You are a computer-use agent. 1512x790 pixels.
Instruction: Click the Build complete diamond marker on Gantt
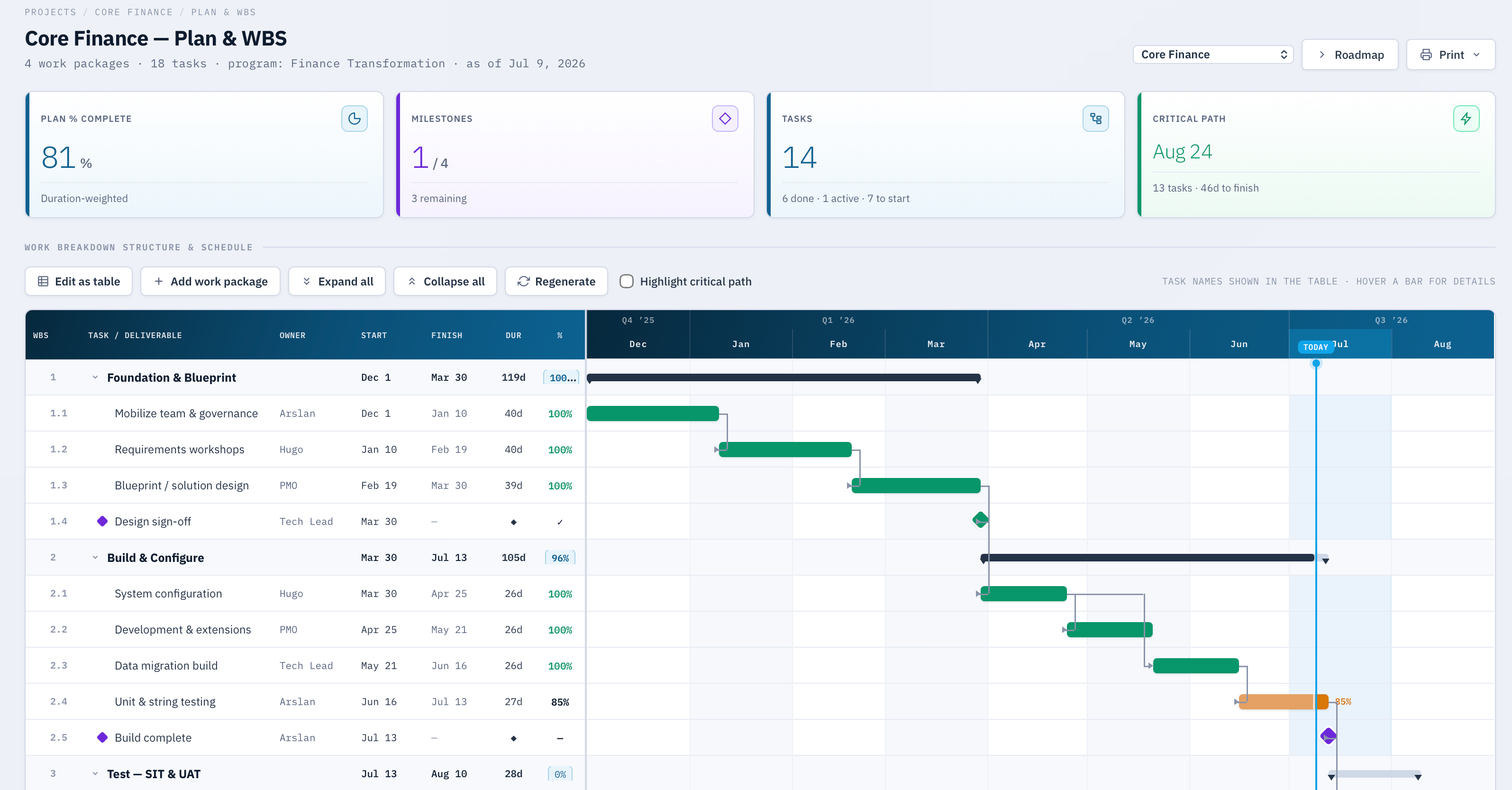pyautogui.click(x=1328, y=736)
